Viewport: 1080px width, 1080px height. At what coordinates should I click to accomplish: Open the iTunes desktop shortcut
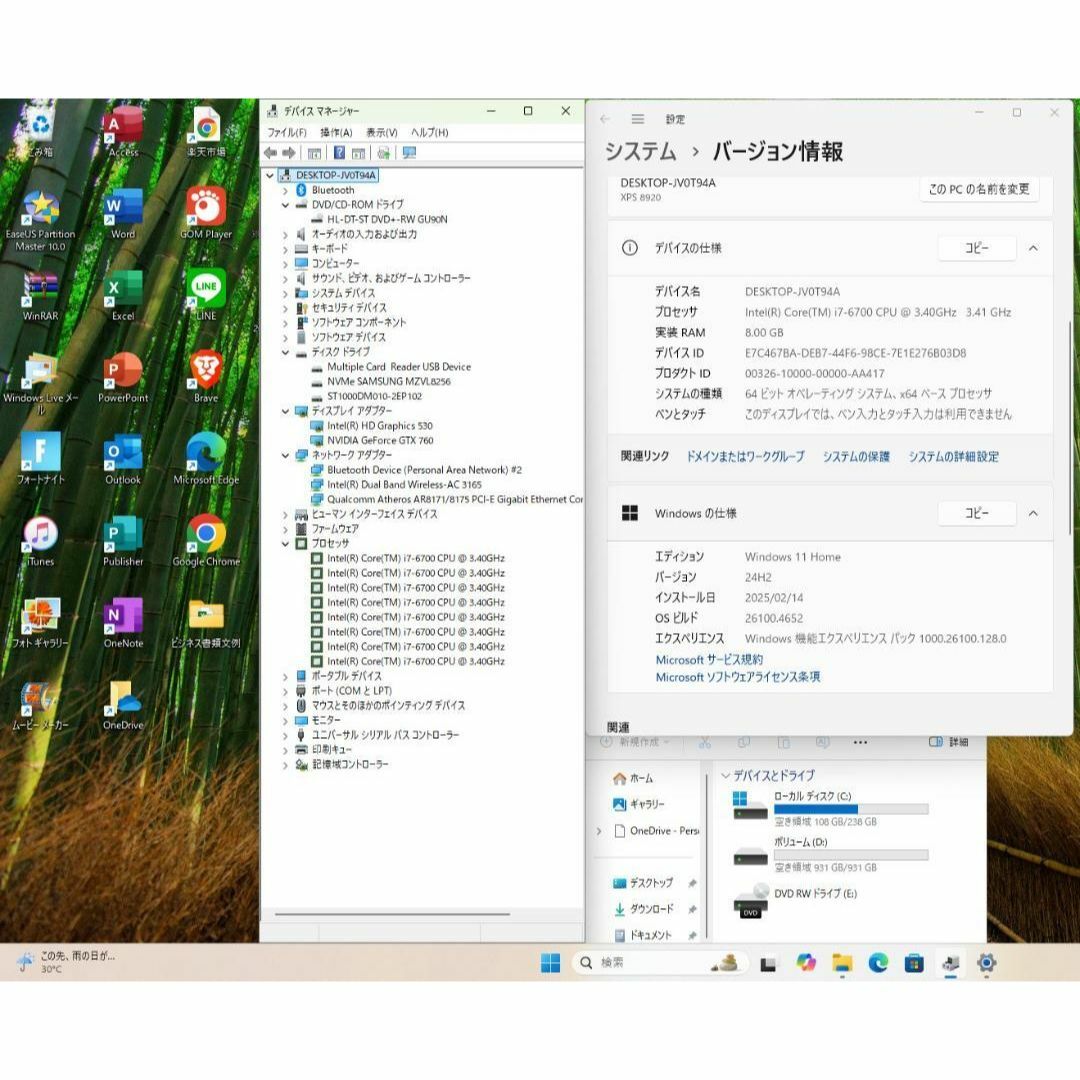click(41, 541)
